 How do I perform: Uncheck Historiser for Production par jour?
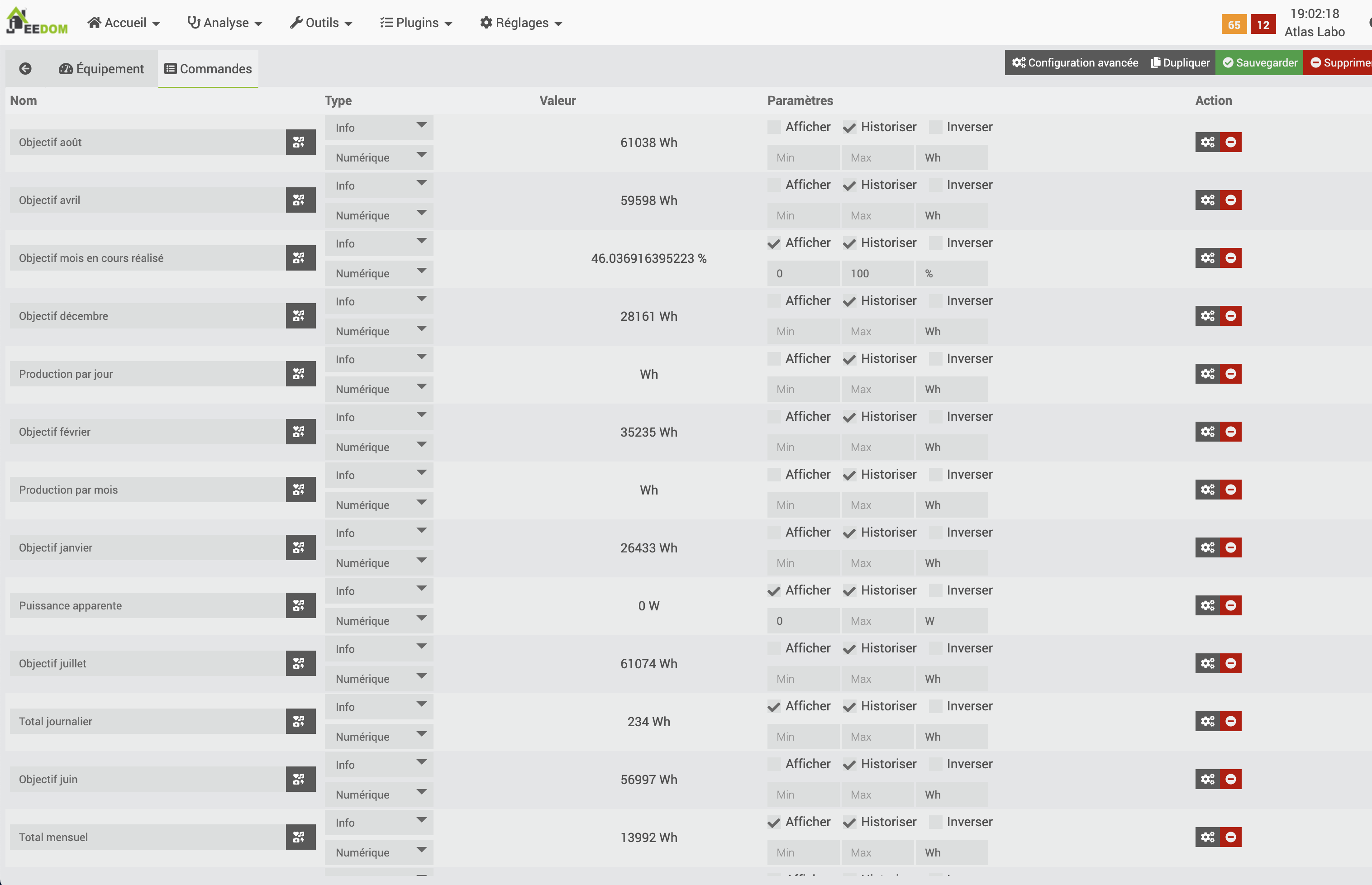click(849, 359)
